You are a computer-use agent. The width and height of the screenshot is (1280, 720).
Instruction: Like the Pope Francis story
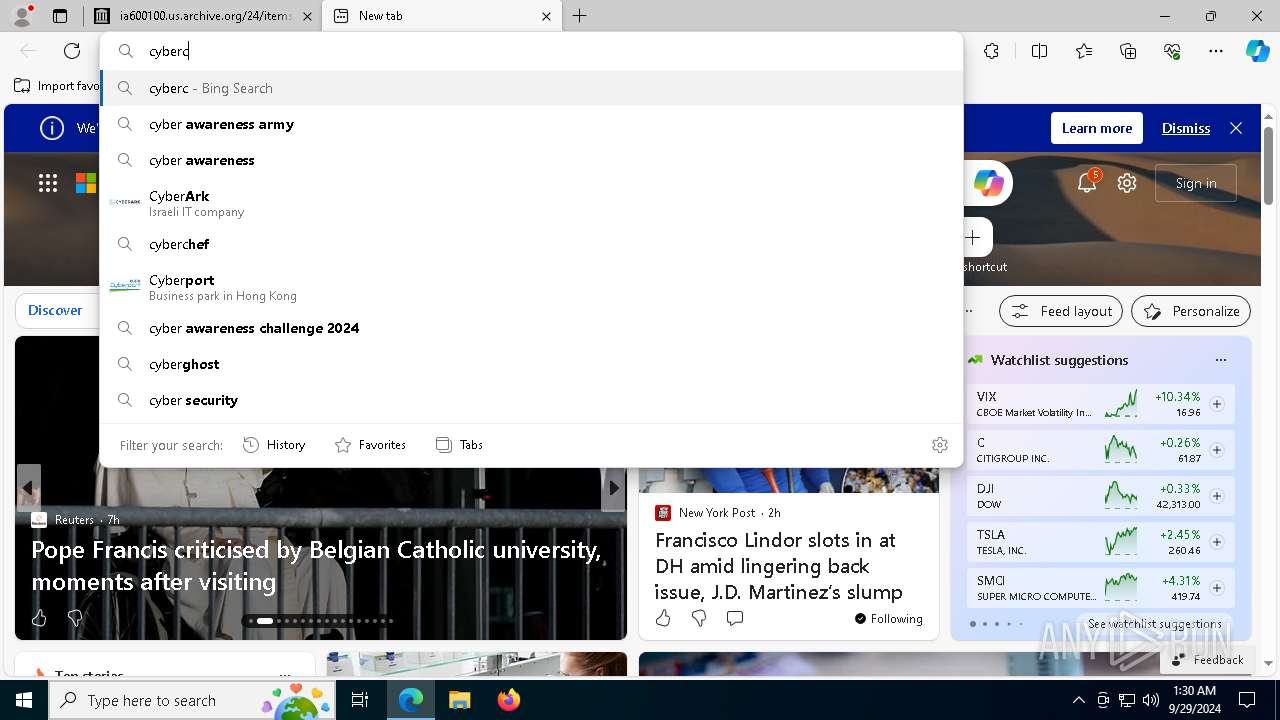[x=39, y=619]
